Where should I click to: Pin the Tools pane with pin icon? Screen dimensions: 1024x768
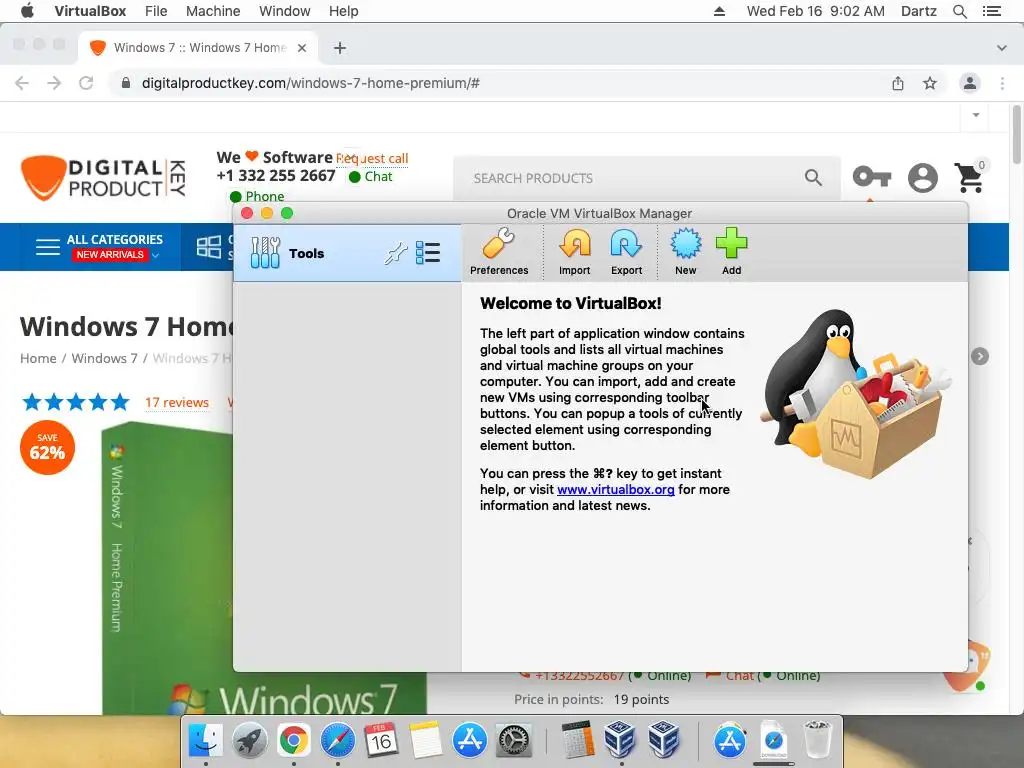click(396, 253)
